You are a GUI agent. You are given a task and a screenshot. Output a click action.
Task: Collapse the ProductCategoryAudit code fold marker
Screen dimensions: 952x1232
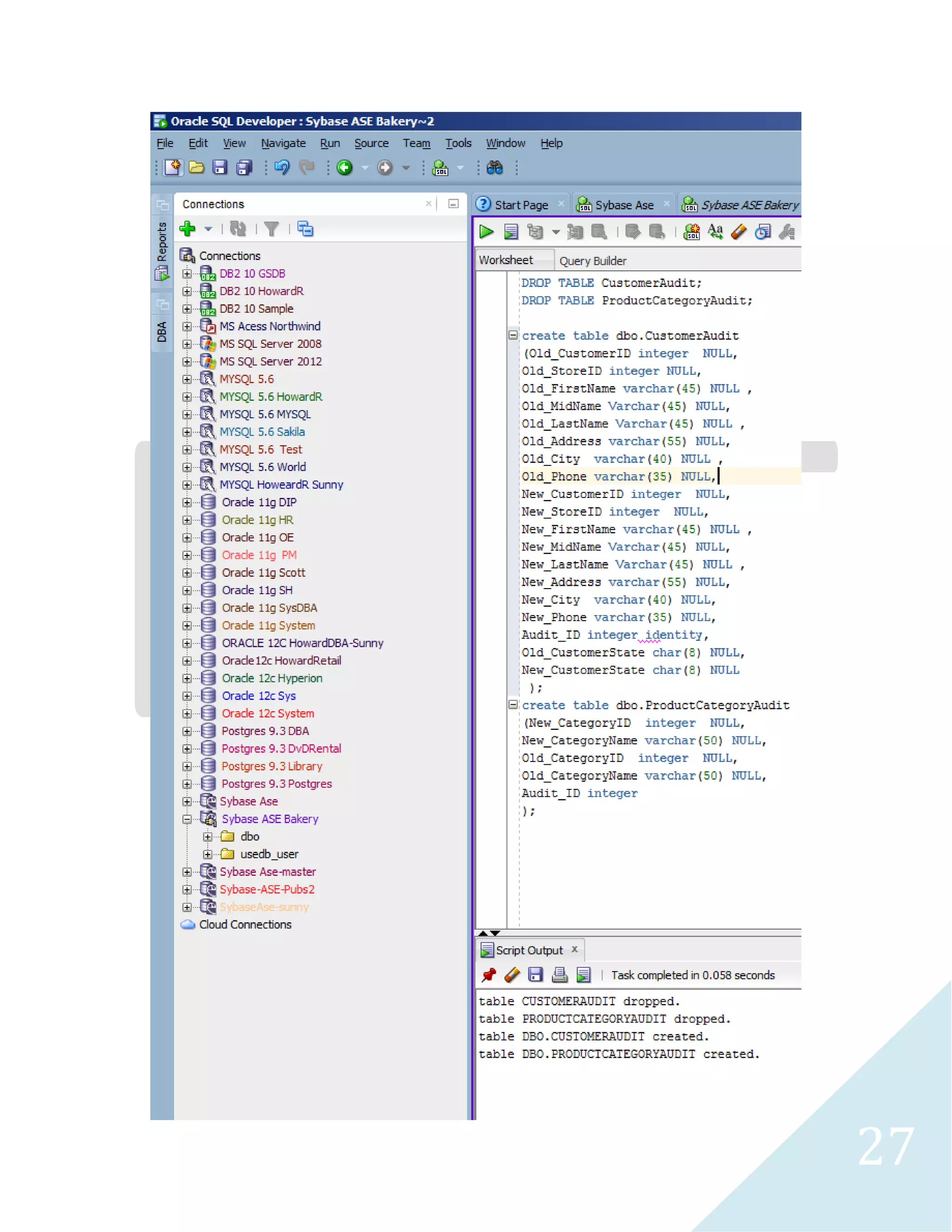tap(513, 704)
